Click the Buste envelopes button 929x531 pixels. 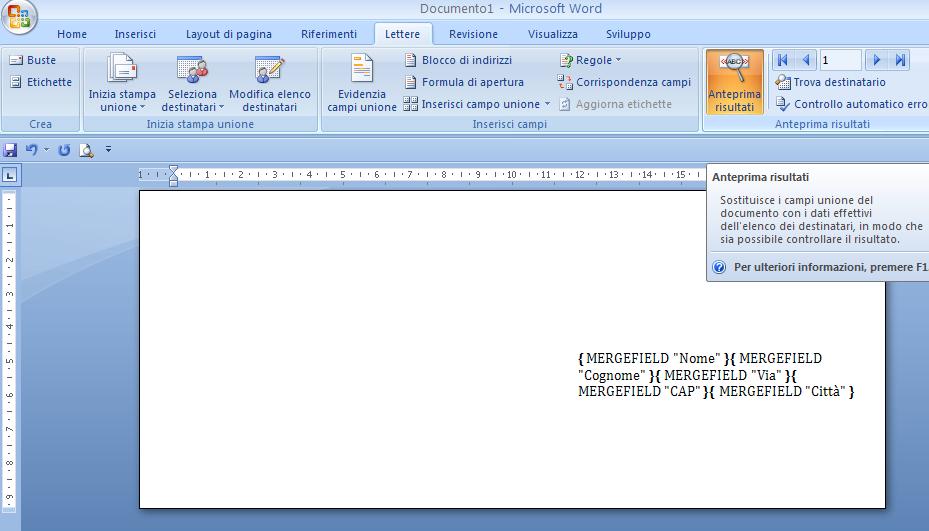(33, 60)
